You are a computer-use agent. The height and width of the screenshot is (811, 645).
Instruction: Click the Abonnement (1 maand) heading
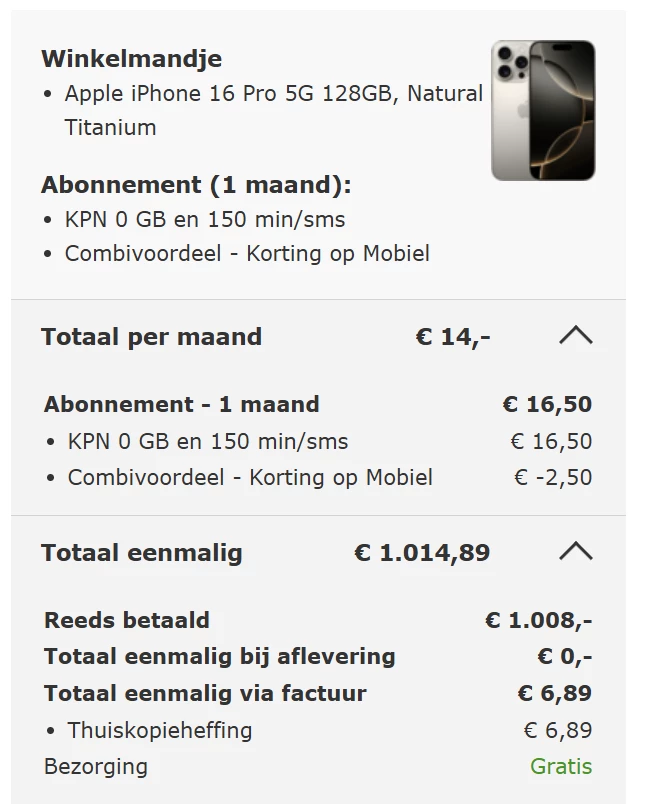click(196, 185)
